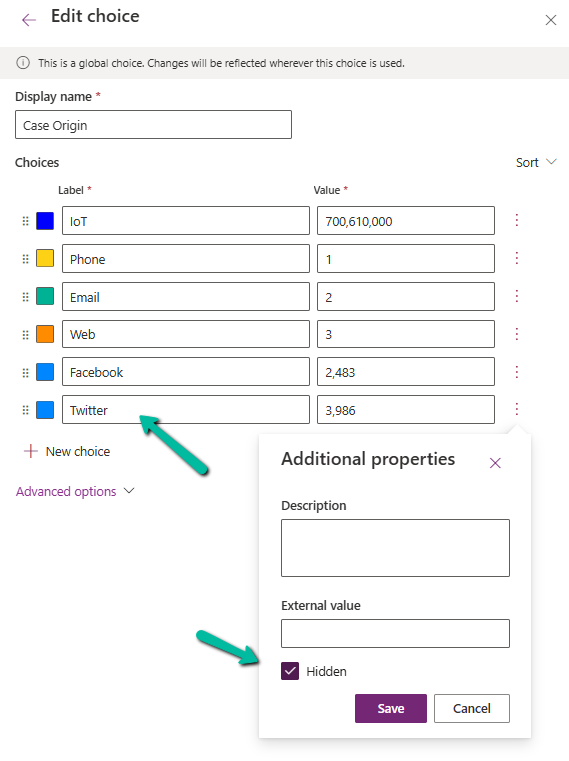Pick the yellow color swatch for Phone
The width and height of the screenshot is (569, 761).
click(x=45, y=258)
